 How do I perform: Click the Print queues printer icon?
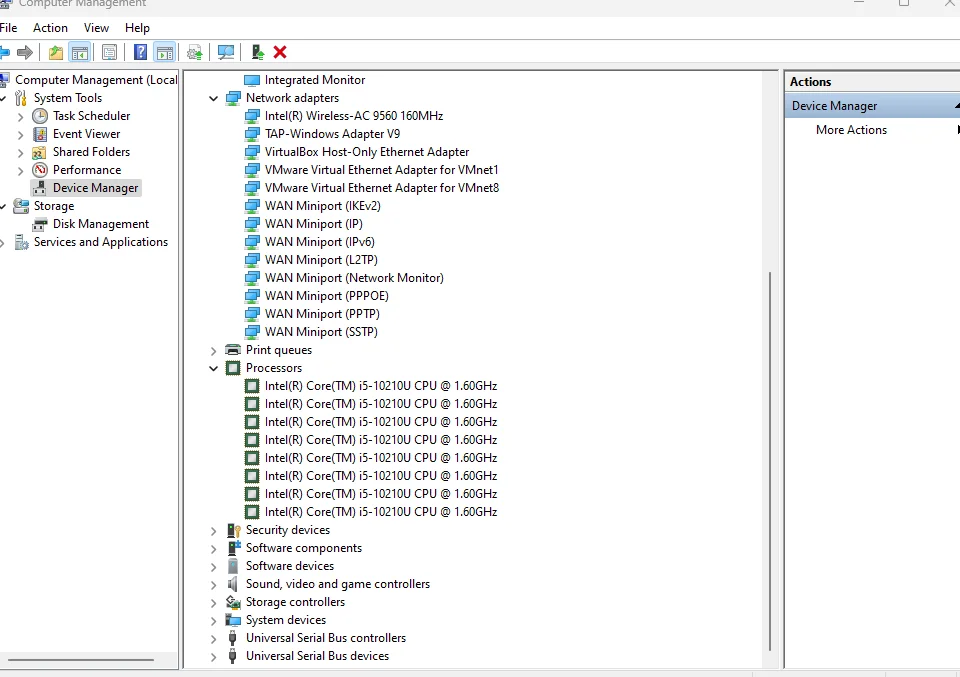pos(233,350)
